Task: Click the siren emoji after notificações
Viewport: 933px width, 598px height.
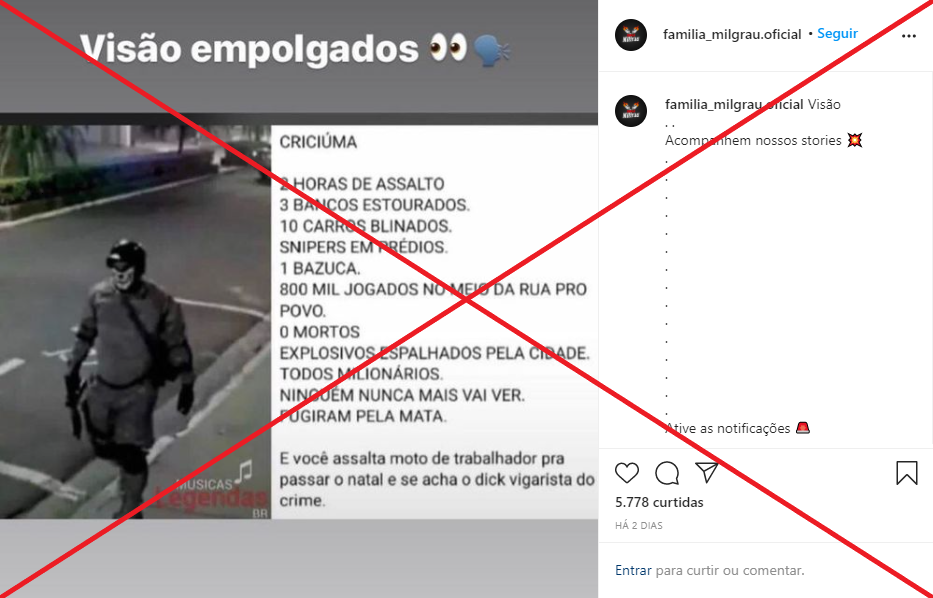Action: tap(803, 428)
